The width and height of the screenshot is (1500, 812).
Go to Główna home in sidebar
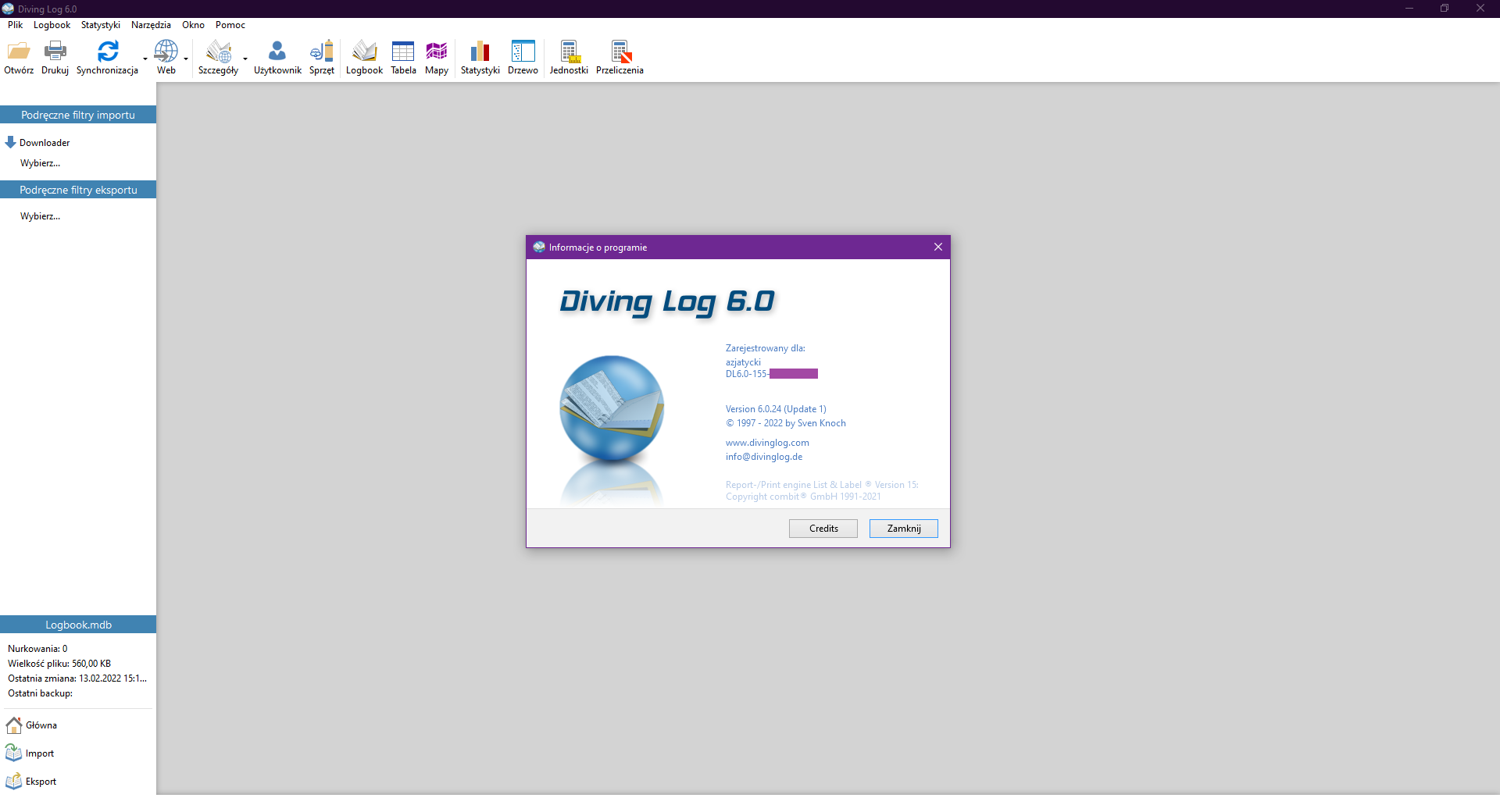click(x=32, y=725)
